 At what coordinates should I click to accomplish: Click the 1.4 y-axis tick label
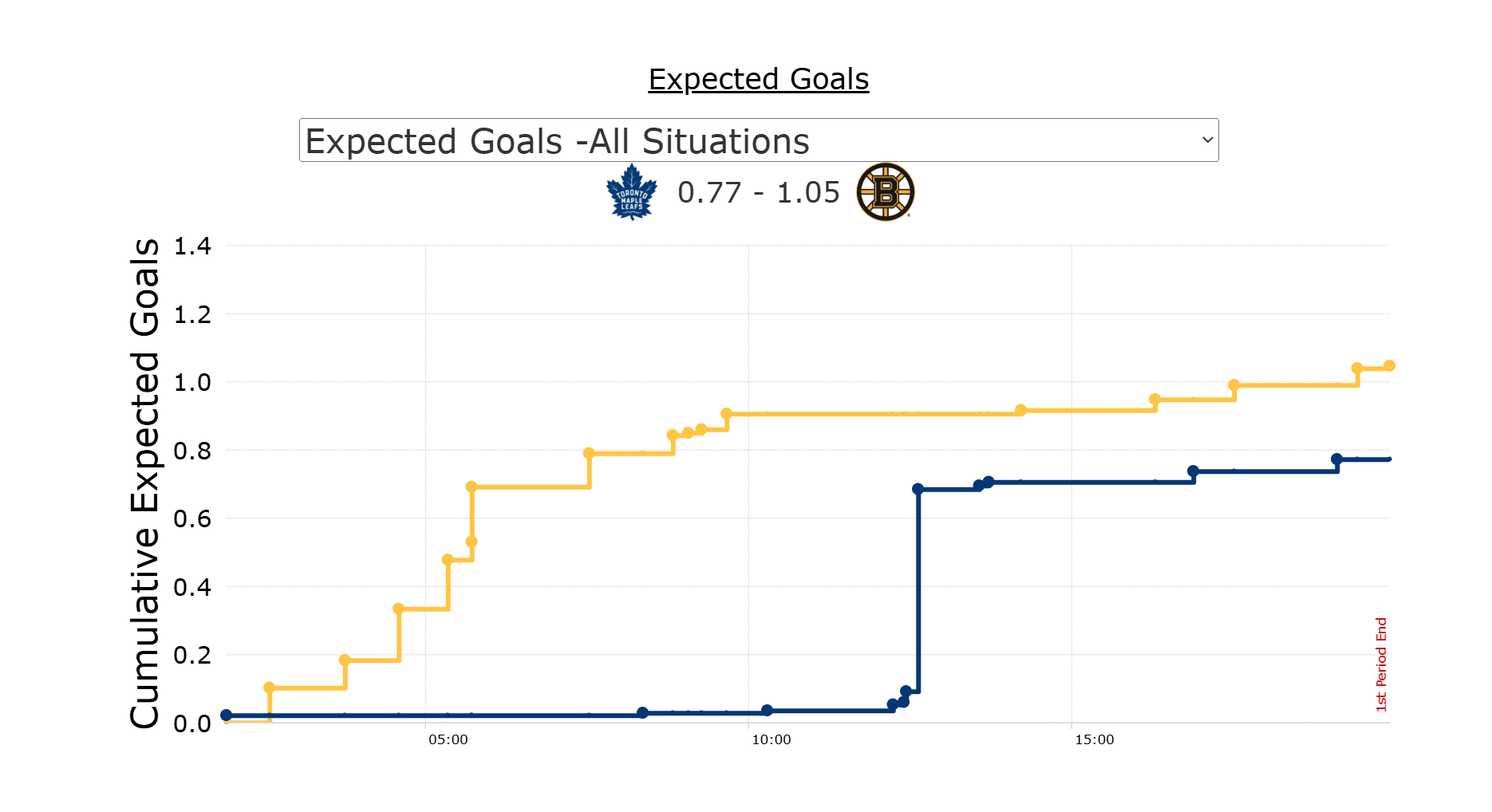tap(192, 246)
